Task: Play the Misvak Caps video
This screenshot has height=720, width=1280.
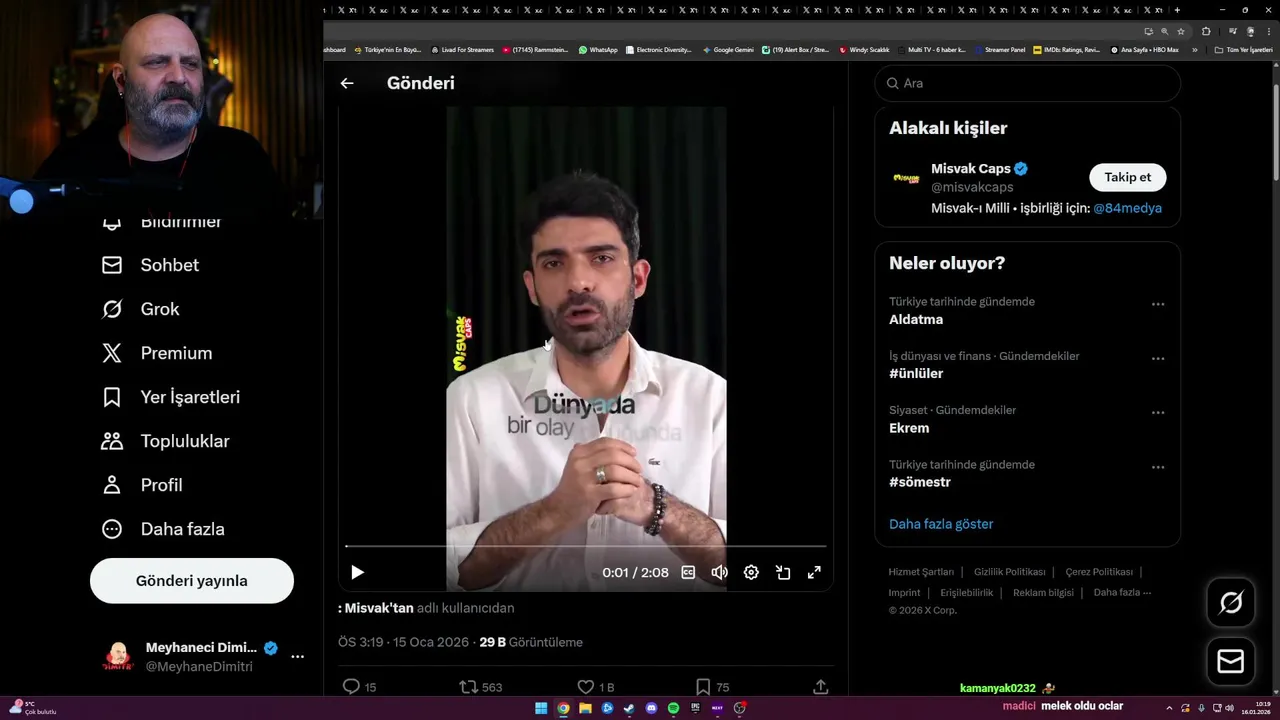Action: [357, 572]
